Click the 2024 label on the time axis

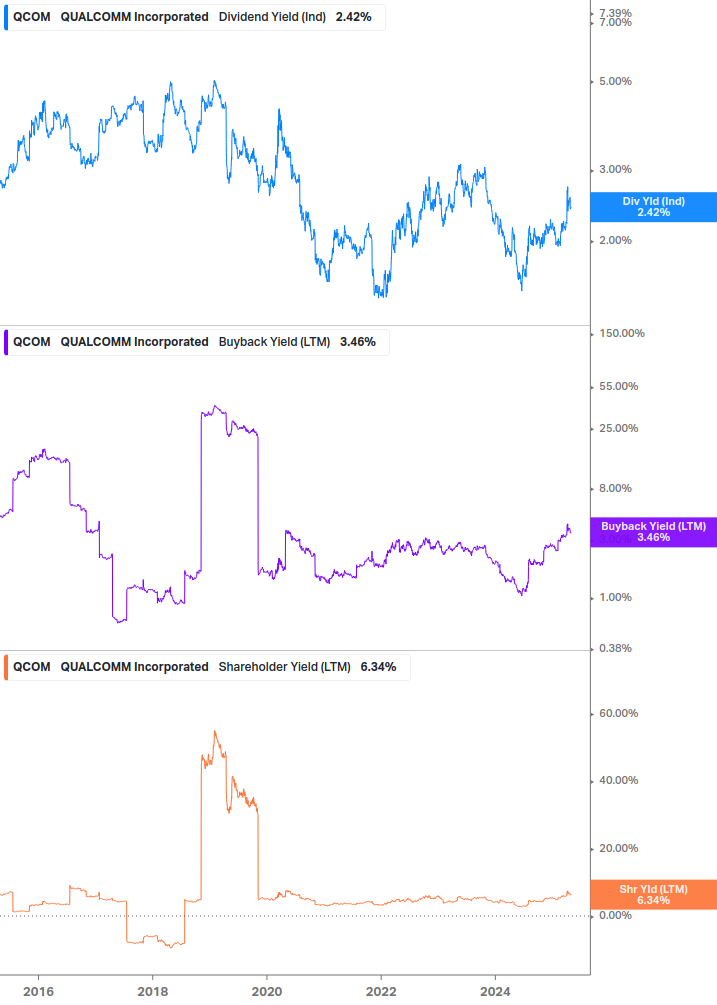(495, 992)
